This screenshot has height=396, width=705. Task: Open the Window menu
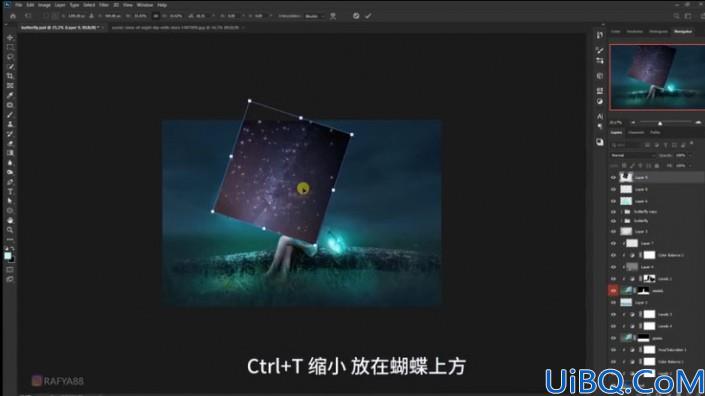pos(145,5)
